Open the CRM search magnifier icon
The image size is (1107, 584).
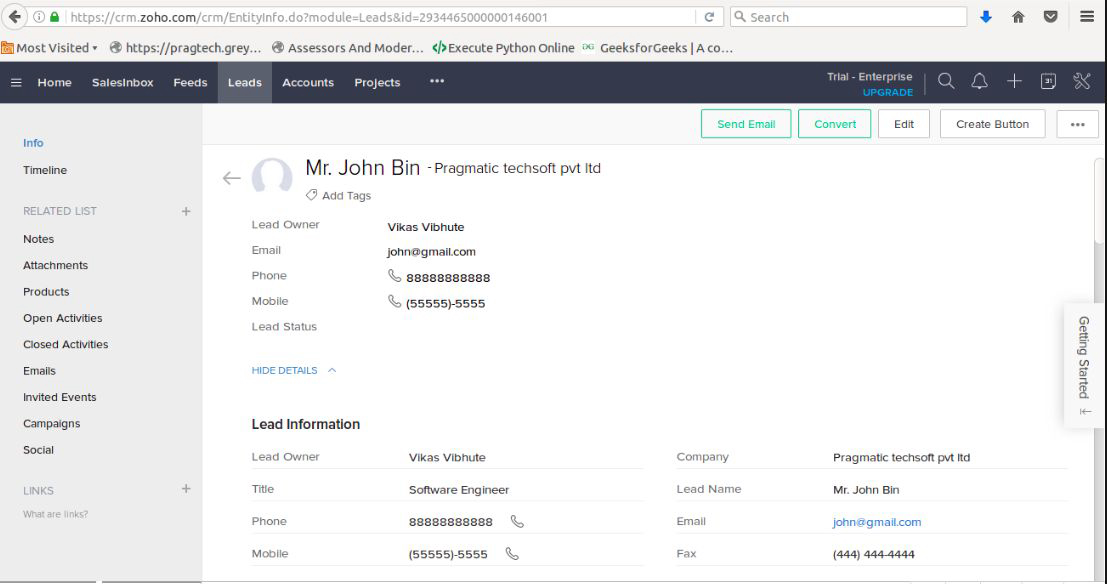click(946, 81)
